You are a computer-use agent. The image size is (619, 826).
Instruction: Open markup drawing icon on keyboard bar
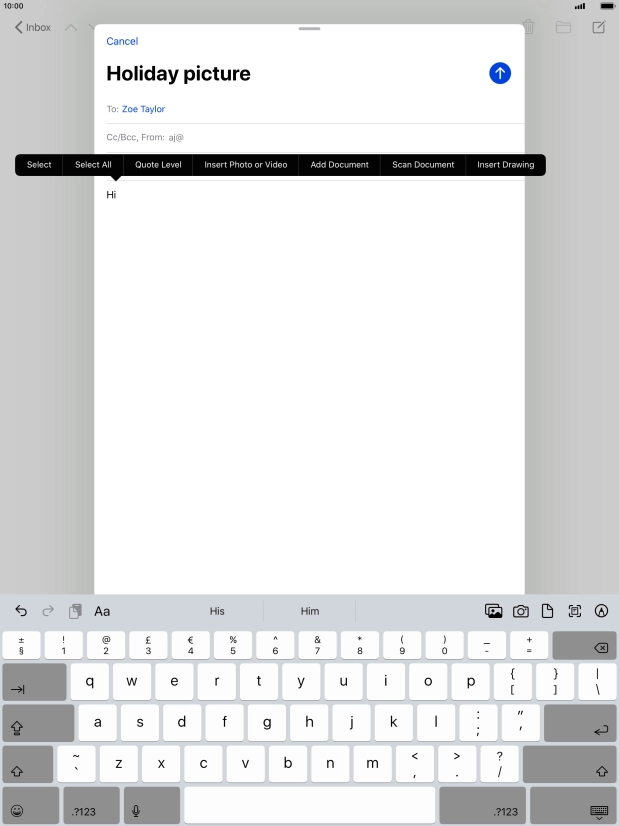(601, 611)
